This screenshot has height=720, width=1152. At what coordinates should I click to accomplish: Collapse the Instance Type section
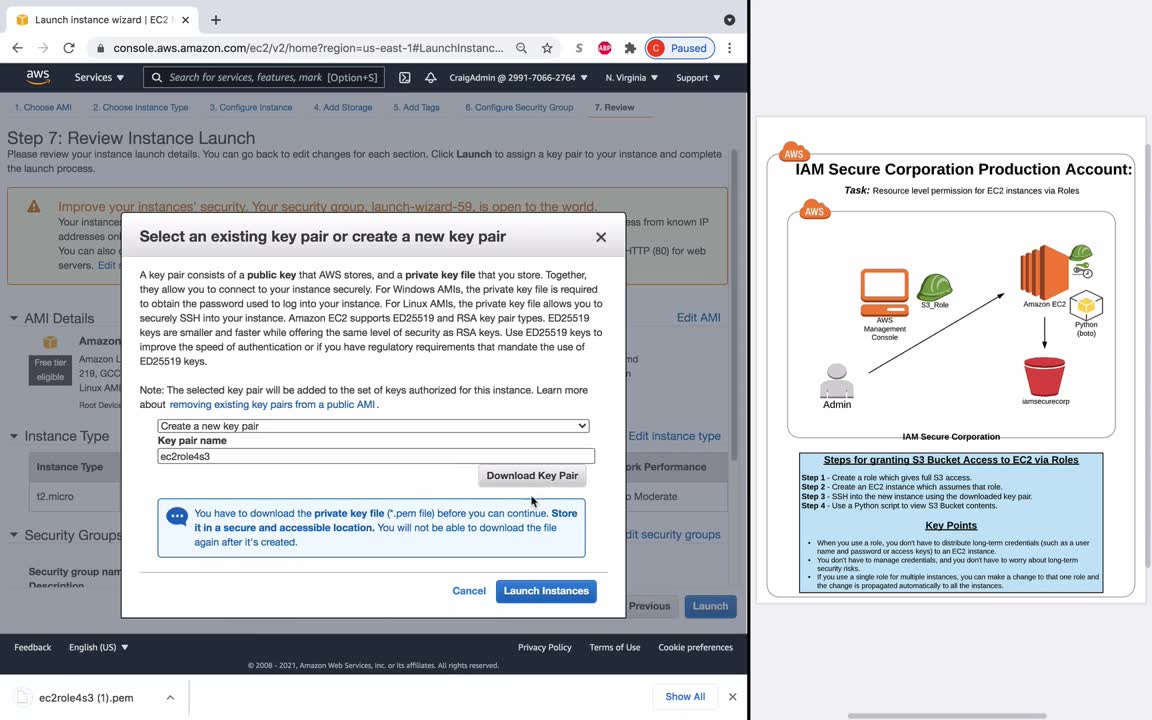point(14,436)
